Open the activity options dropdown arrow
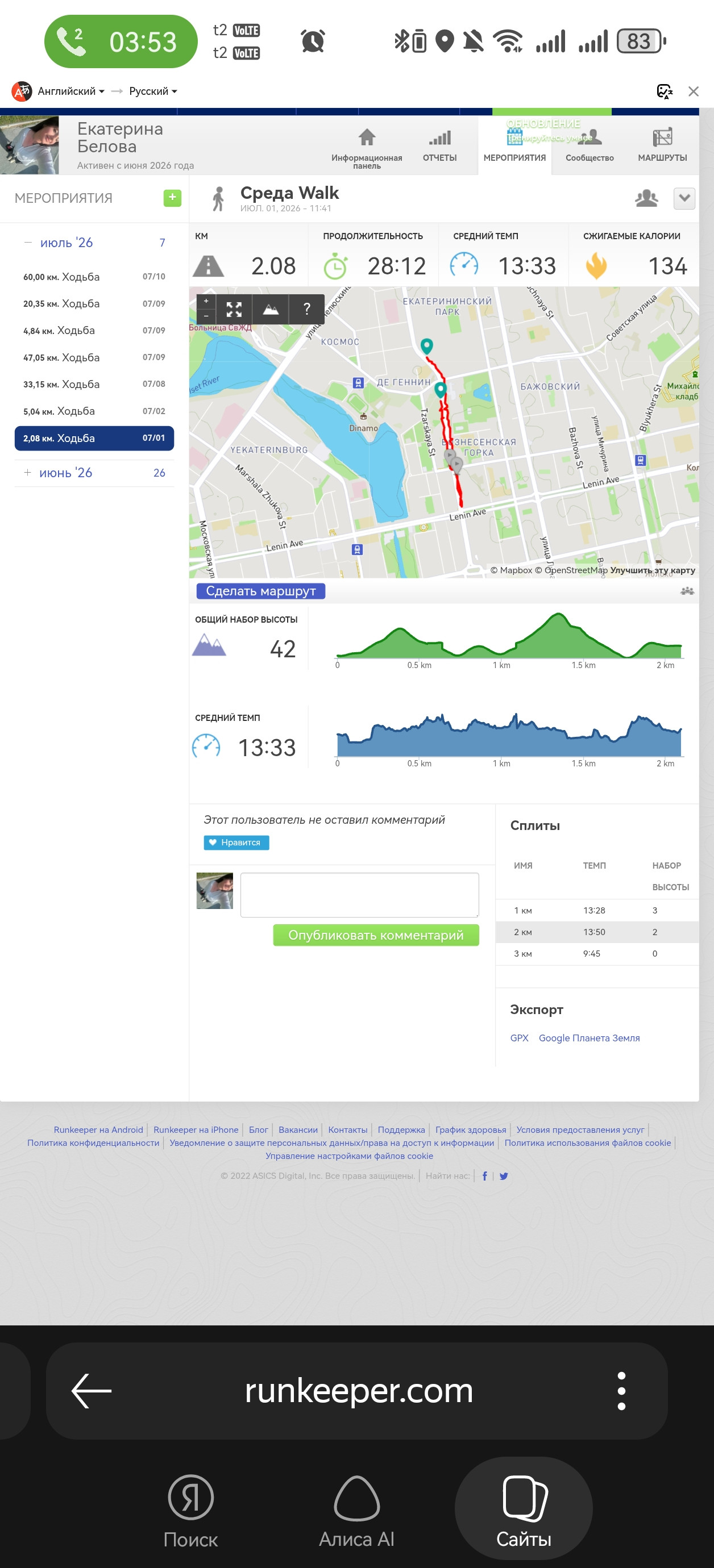This screenshot has height=1568, width=714. click(684, 198)
